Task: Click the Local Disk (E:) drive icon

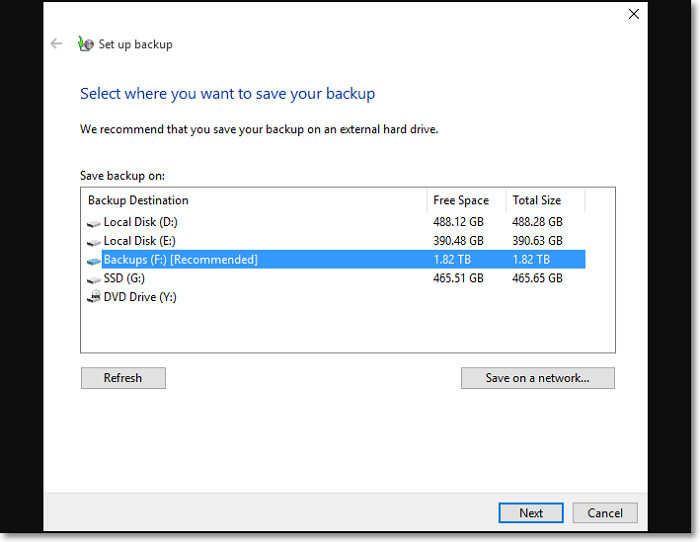Action: click(x=93, y=241)
